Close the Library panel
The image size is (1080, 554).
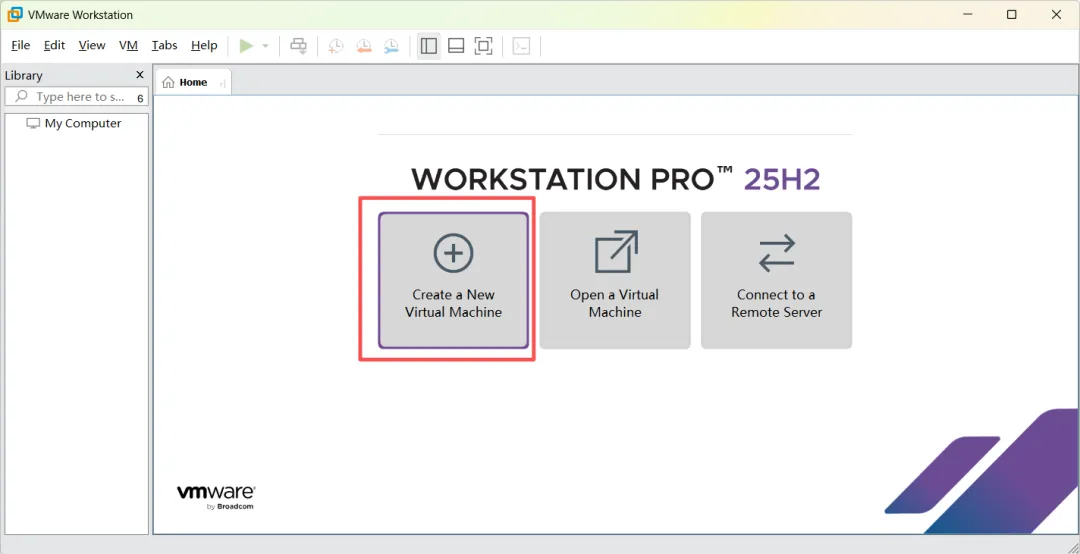[x=140, y=75]
